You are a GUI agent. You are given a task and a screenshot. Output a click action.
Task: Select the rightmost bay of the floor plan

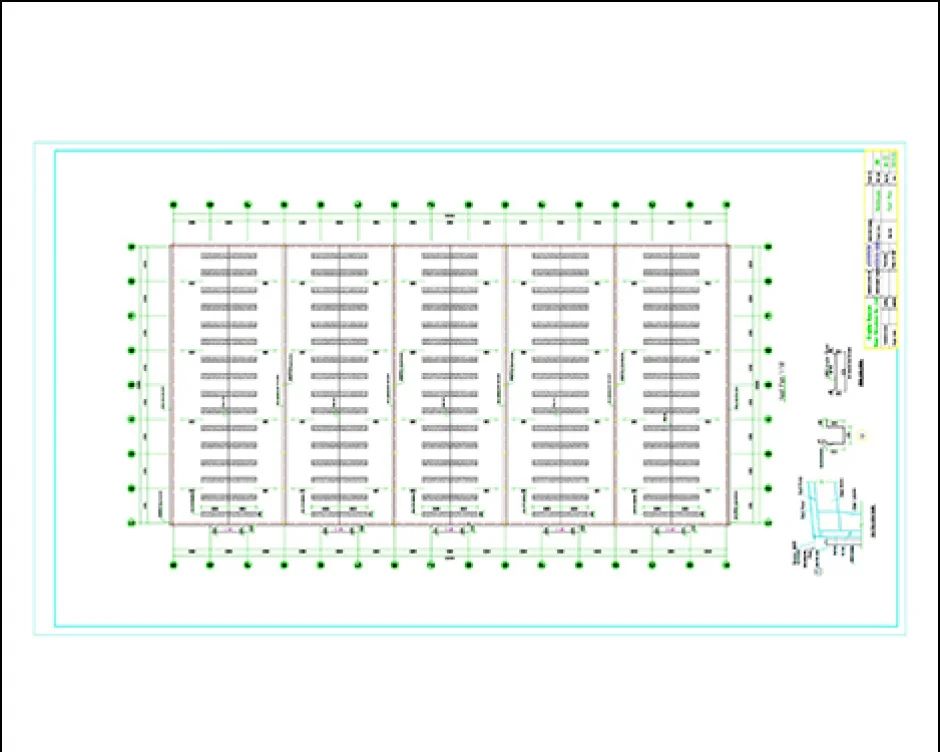(x=671, y=384)
